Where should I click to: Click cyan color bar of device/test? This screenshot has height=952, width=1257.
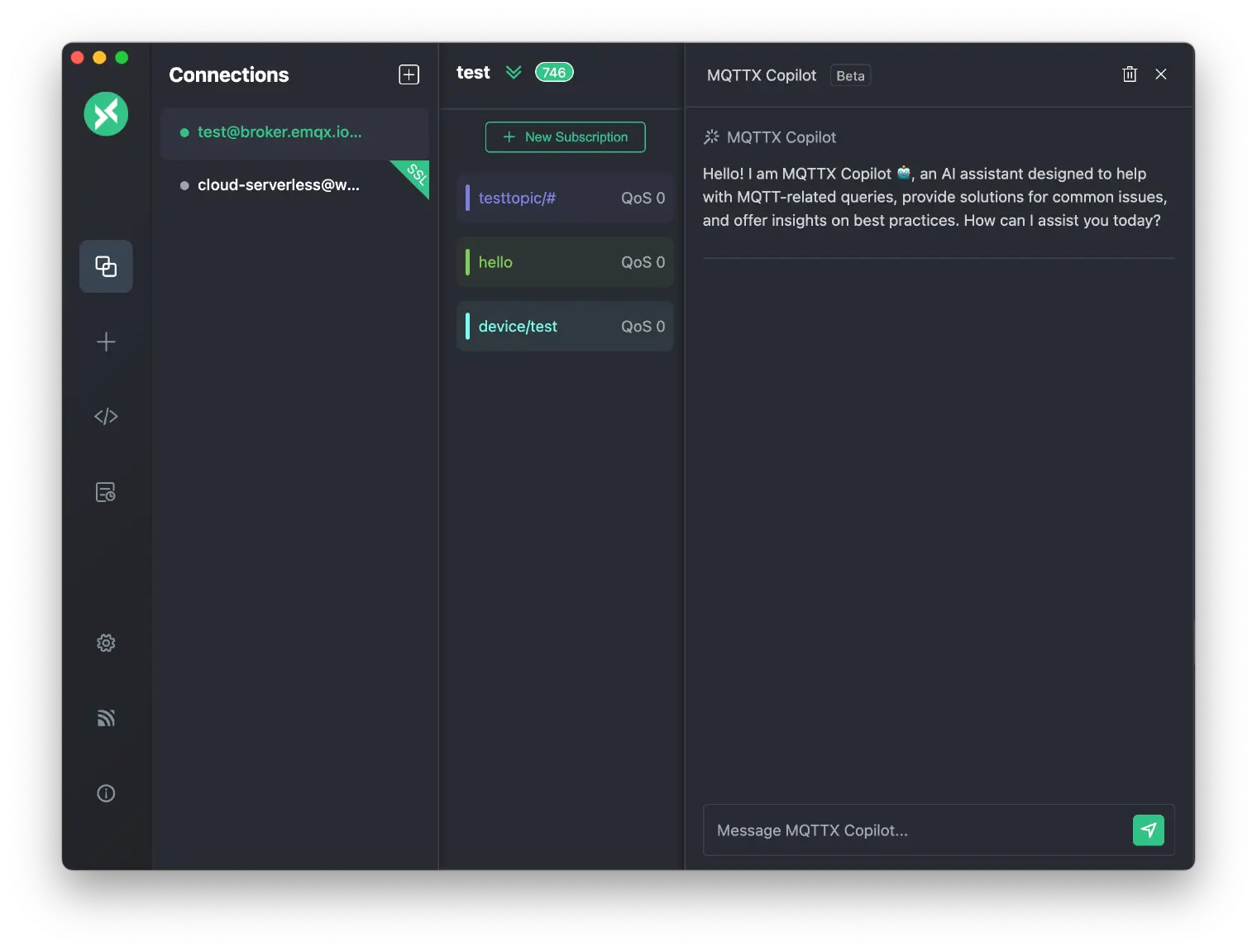coord(468,326)
